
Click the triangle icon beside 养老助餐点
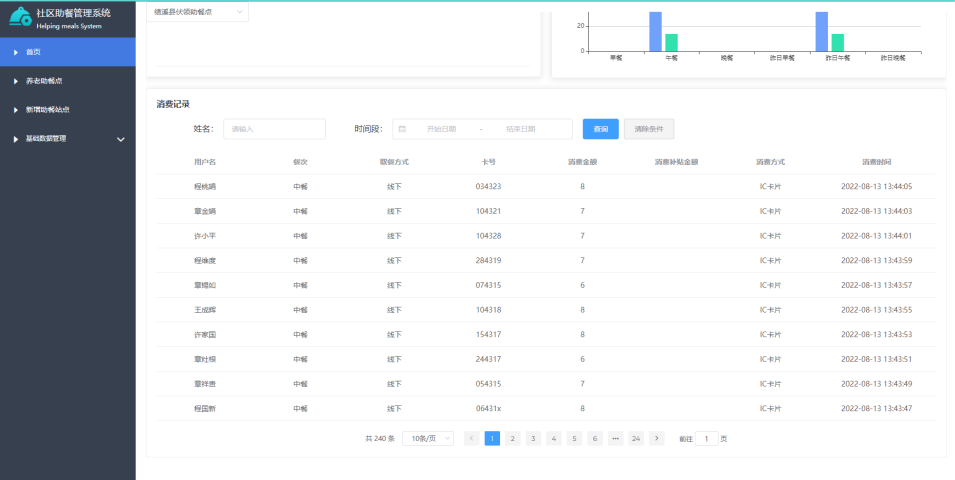click(16, 81)
